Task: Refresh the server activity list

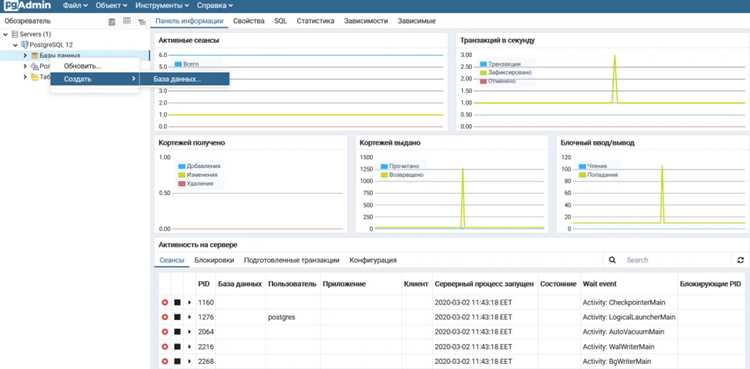Action: tap(741, 260)
